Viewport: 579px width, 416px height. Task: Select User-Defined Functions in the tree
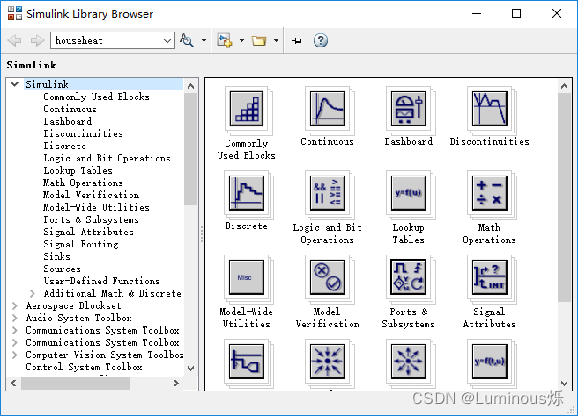point(102,281)
